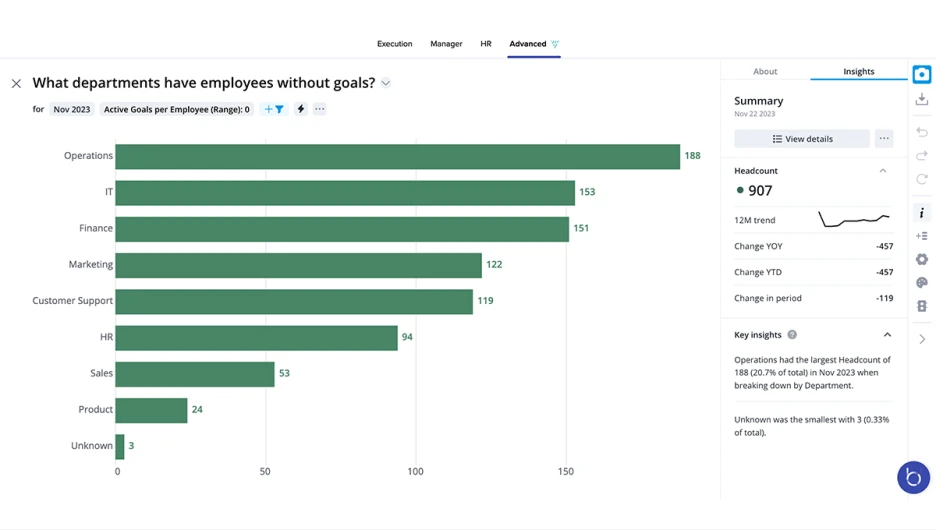Collapse the Headcount section

tap(882, 171)
